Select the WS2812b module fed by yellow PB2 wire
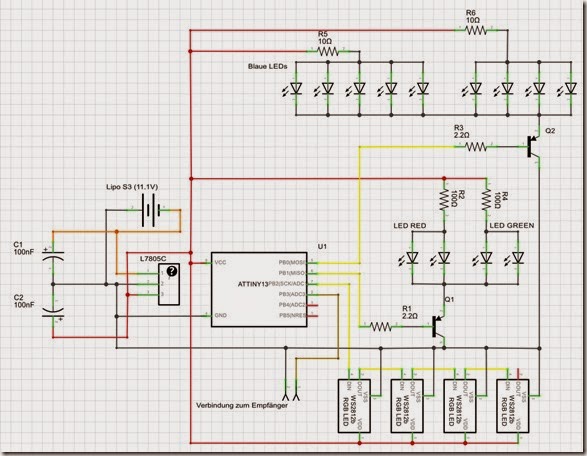 (x=354, y=406)
